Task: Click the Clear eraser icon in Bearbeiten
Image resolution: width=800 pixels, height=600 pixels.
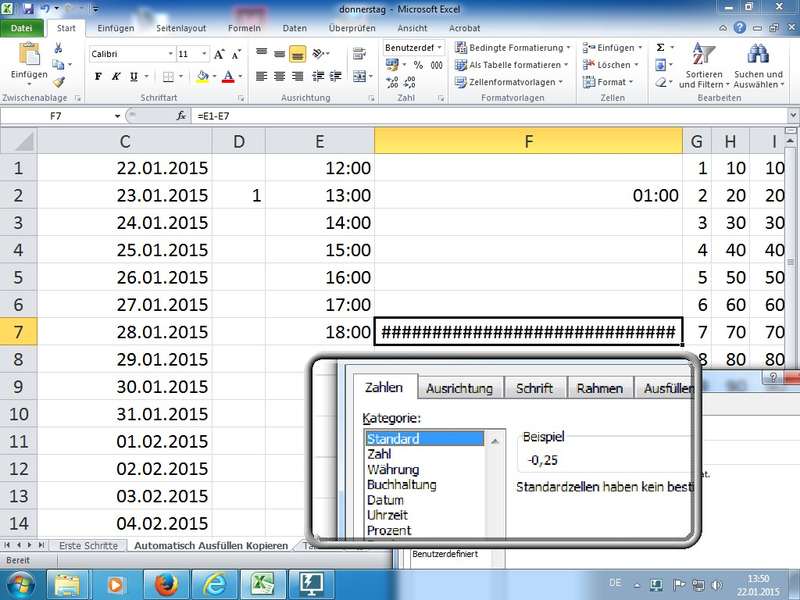Action: (661, 82)
